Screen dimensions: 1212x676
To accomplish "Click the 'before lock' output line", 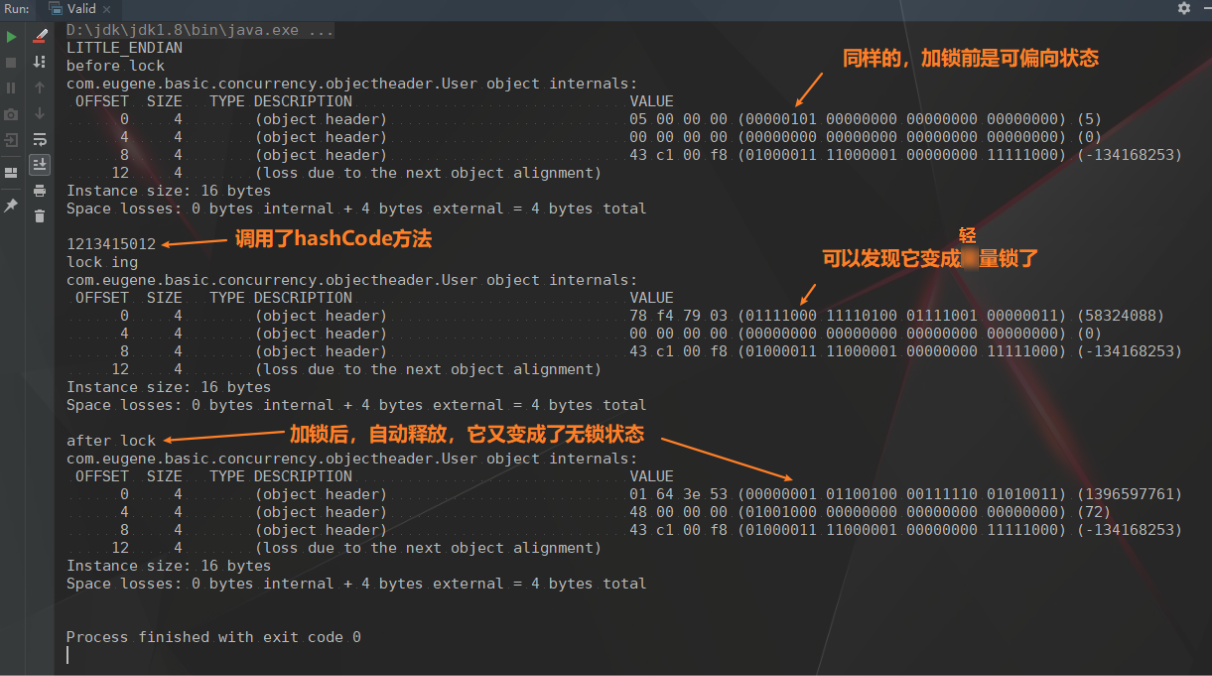I will coord(115,66).
